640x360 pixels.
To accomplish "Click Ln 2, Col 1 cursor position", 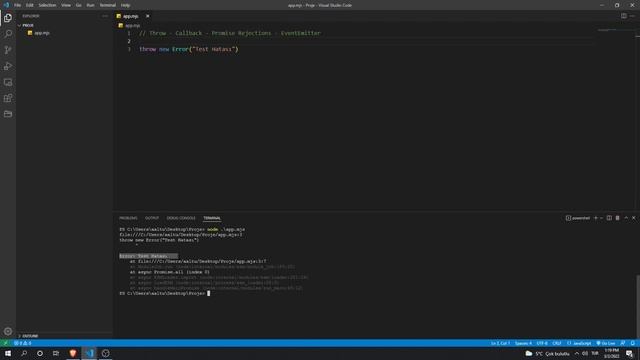I will point(500,343).
